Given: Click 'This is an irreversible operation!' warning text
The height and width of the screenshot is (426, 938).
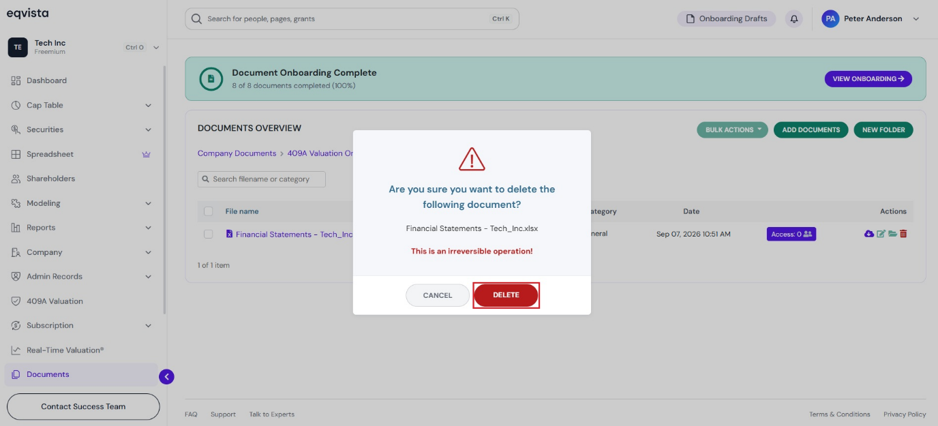Looking at the screenshot, I should pyautogui.click(x=471, y=251).
